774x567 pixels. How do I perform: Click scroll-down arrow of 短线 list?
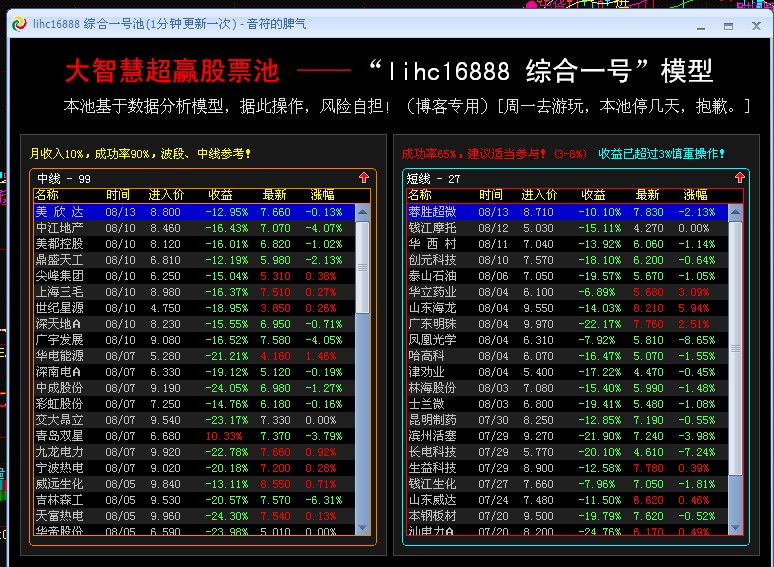click(735, 527)
